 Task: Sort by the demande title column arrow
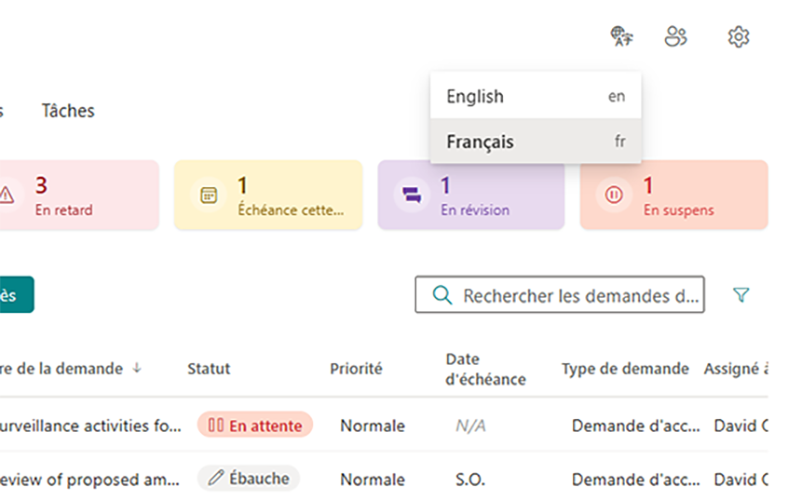tap(137, 368)
